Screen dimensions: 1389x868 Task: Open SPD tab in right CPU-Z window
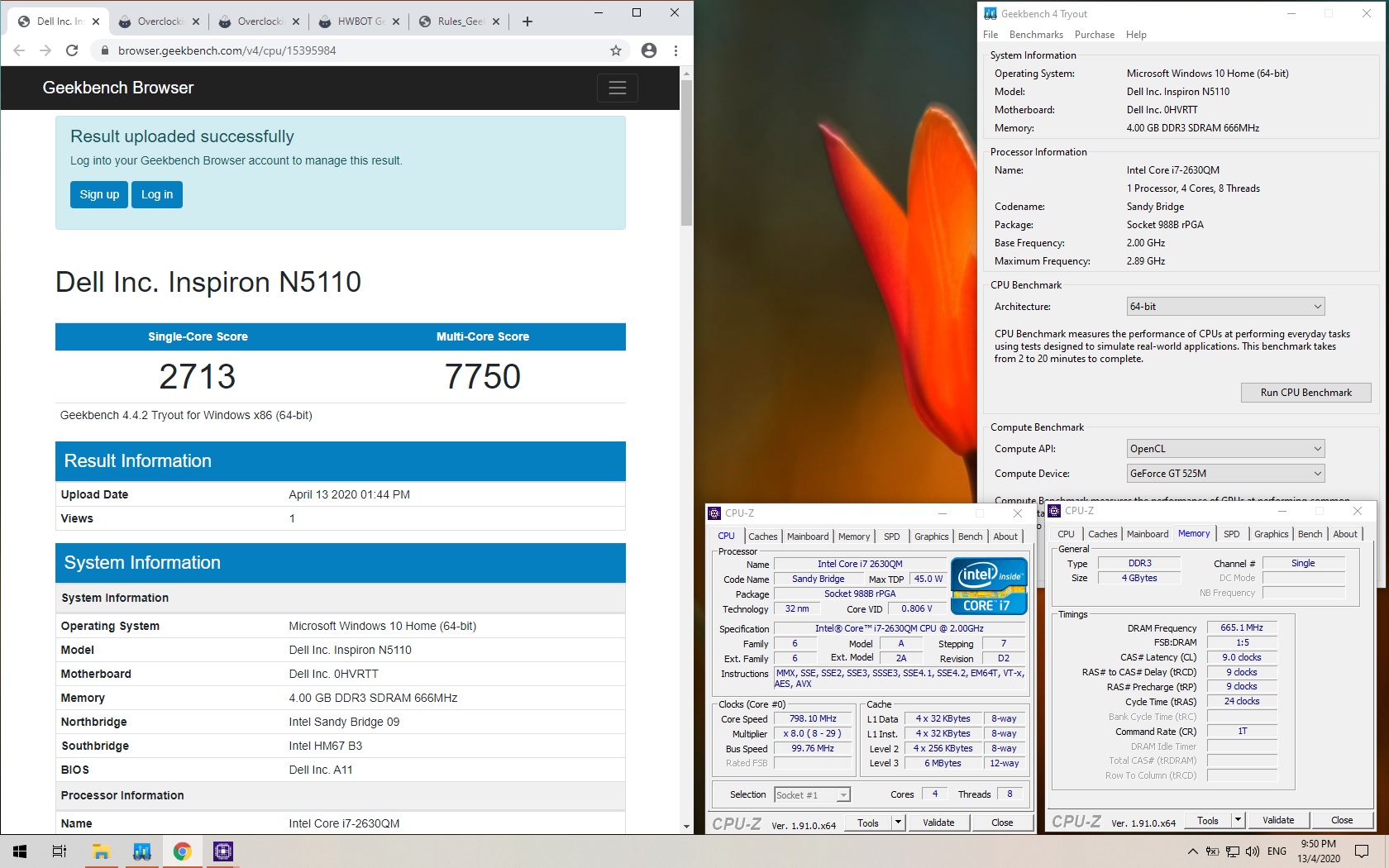(x=1232, y=534)
